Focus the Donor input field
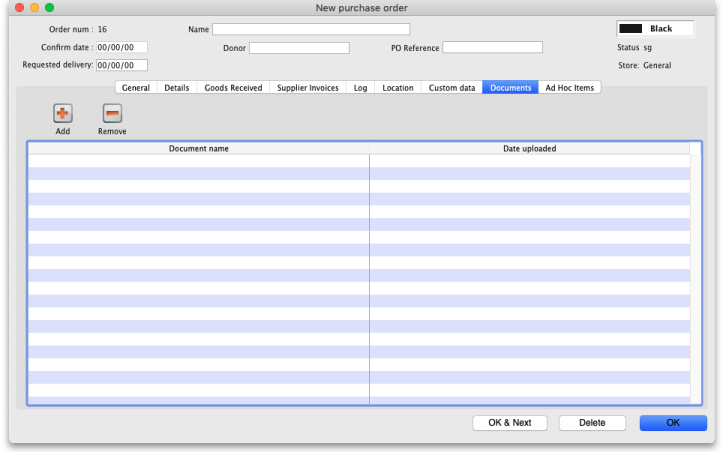The width and height of the screenshot is (723, 452). pos(299,48)
